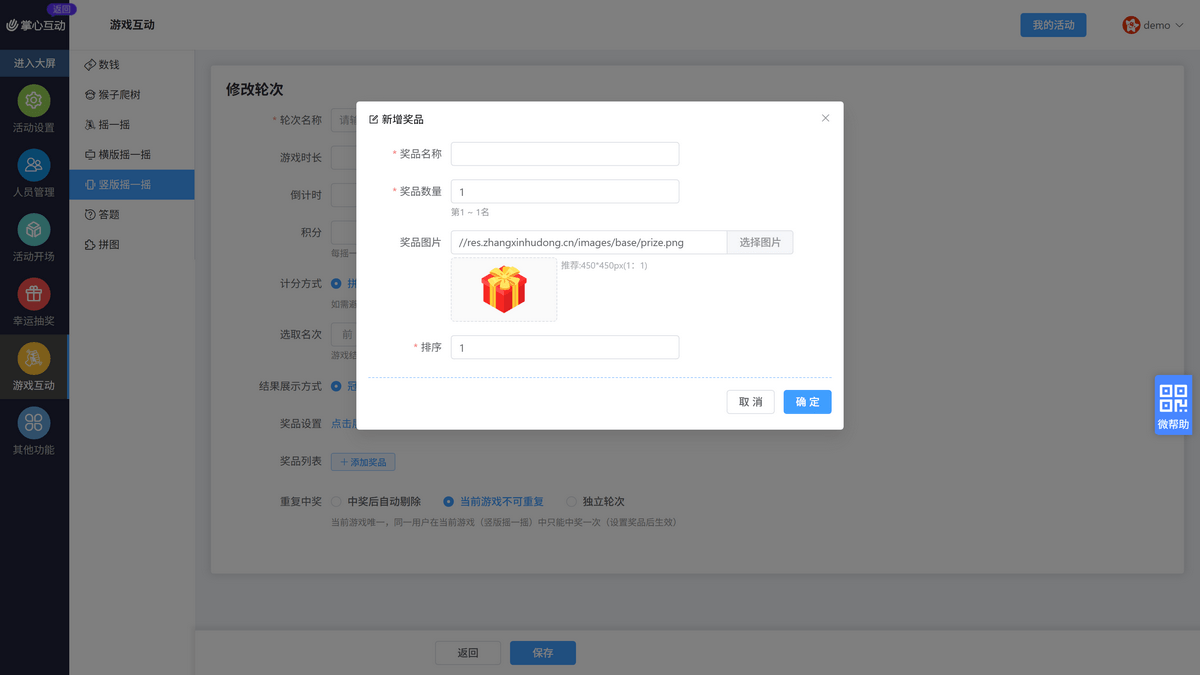Click the 猴子爬树 game icon
Viewport: 1200px width, 675px height.
[x=90, y=95]
